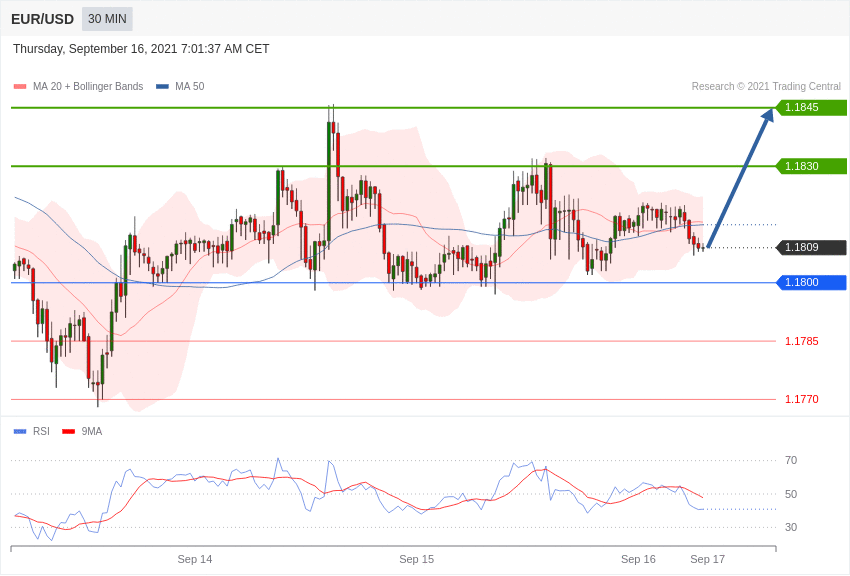Click the '9MA' legend label
This screenshot has height=576, width=850.
[x=92, y=431]
